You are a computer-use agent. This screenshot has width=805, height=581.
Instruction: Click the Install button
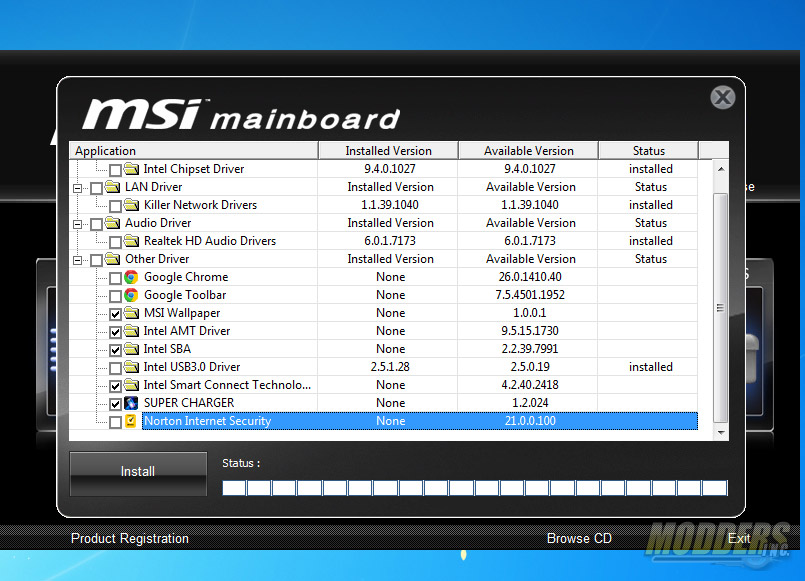(x=137, y=471)
